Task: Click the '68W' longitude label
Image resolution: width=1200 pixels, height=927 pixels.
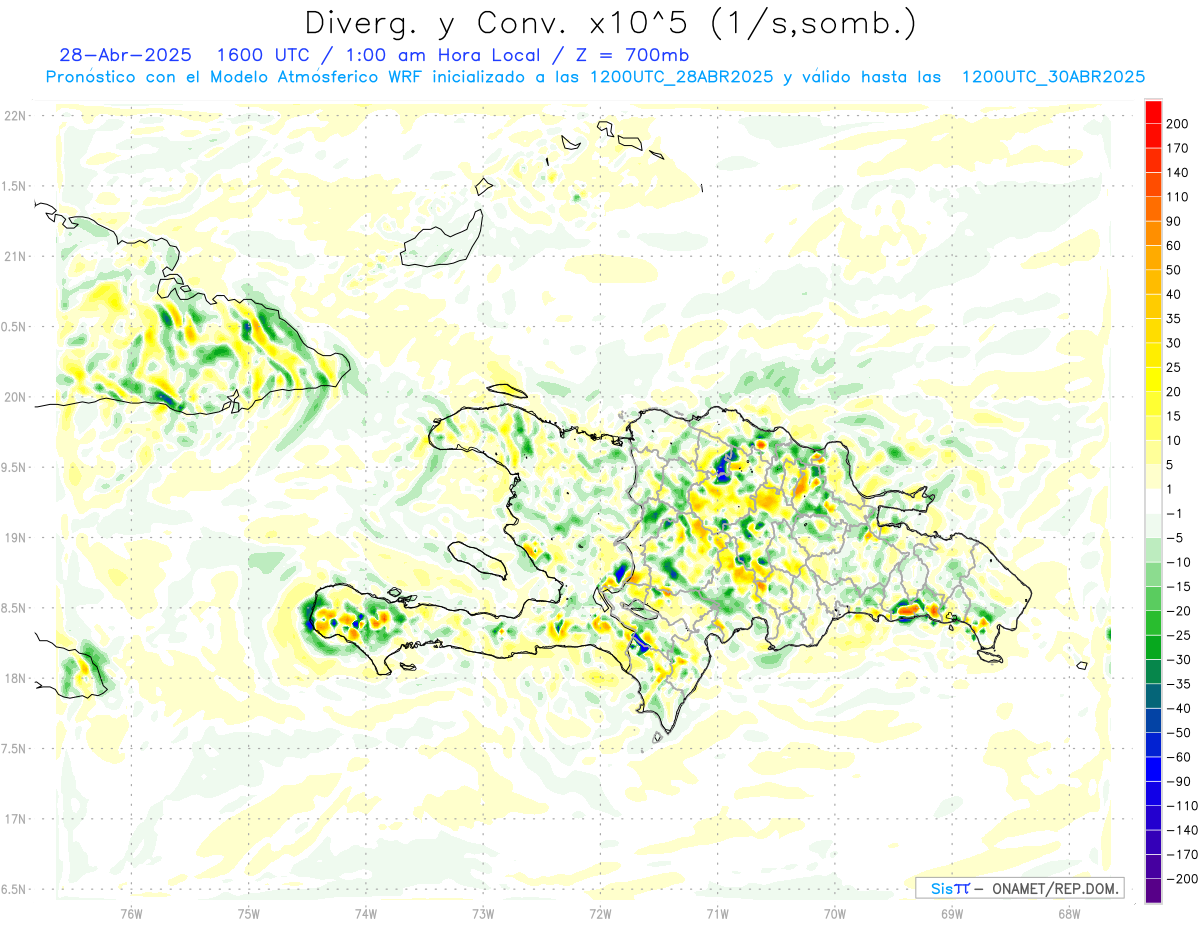Action: [x=1069, y=912]
